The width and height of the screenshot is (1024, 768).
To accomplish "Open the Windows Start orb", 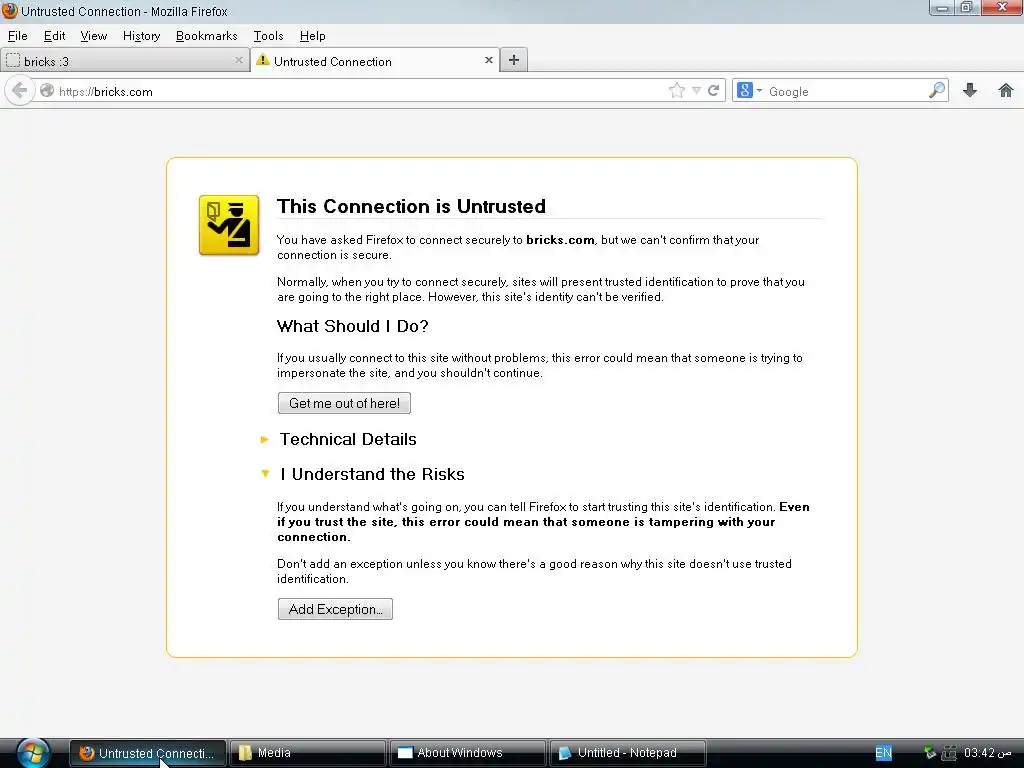I will pos(33,753).
